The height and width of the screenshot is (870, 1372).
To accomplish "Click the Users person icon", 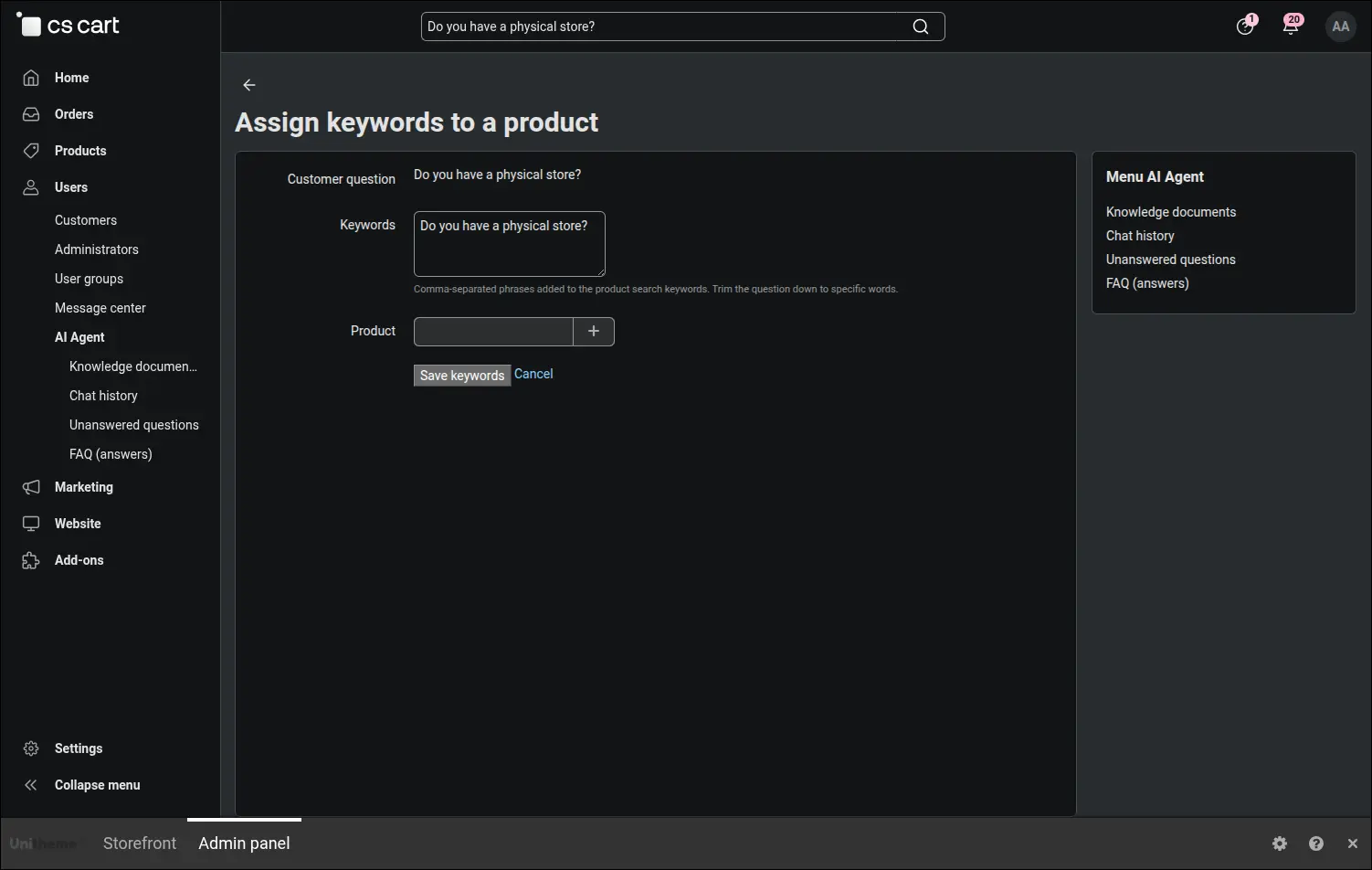I will tap(31, 187).
